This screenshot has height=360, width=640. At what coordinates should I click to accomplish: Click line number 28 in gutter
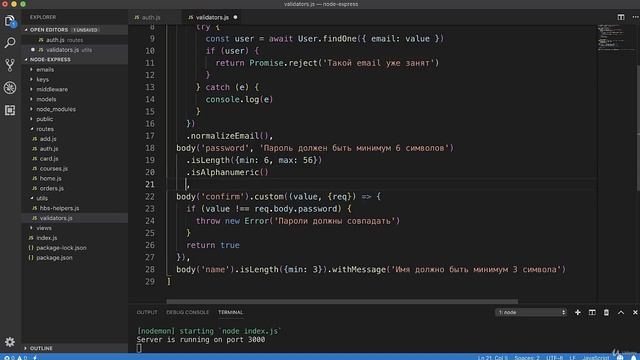click(x=150, y=269)
